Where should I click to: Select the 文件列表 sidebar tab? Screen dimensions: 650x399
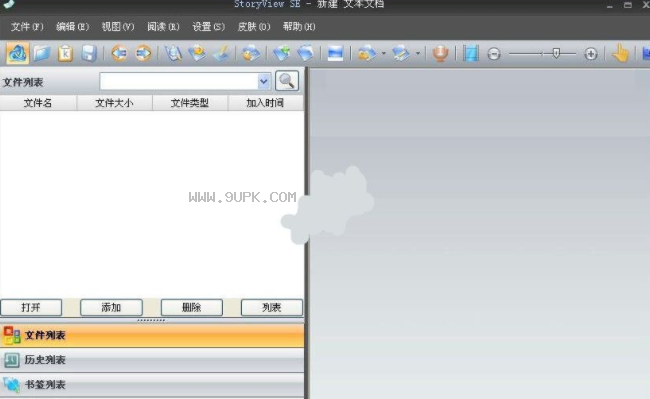[x=152, y=335]
